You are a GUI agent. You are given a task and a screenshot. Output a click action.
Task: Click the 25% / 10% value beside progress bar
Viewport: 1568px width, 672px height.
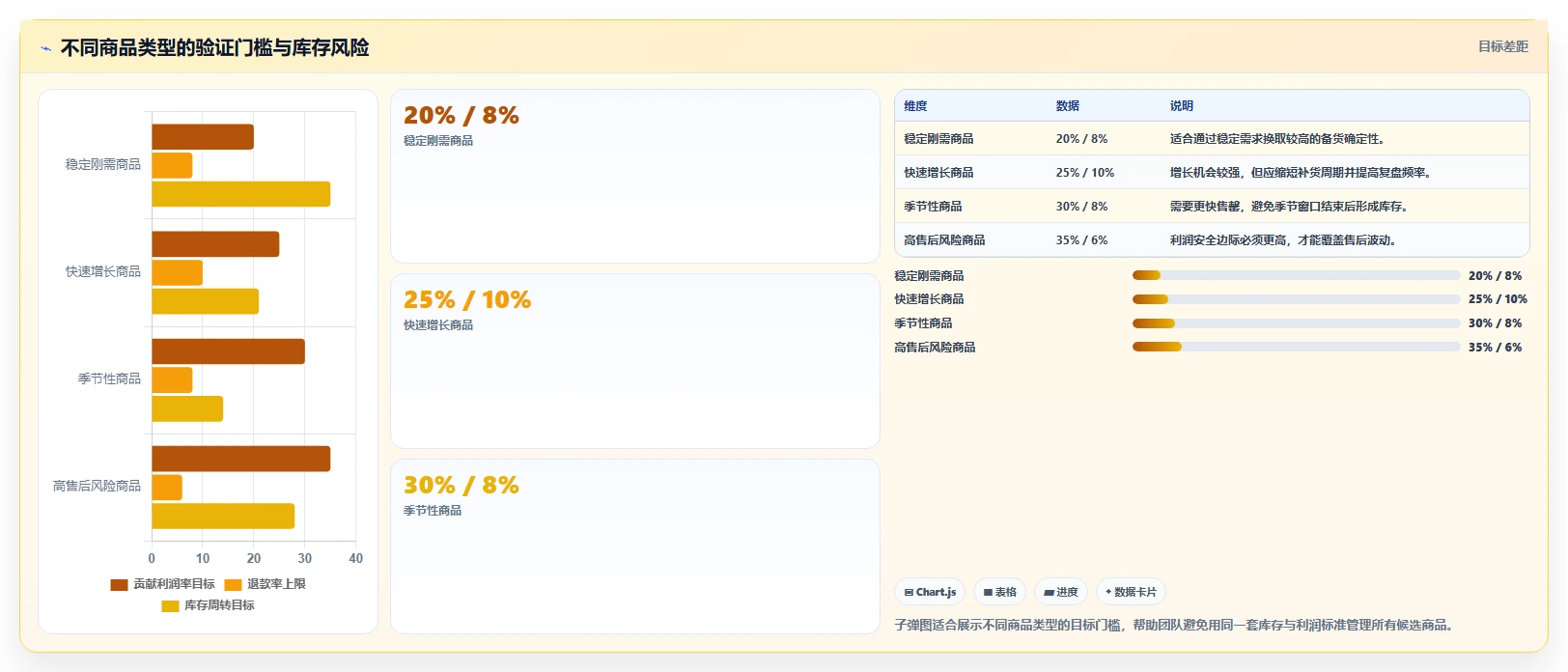tap(1498, 299)
